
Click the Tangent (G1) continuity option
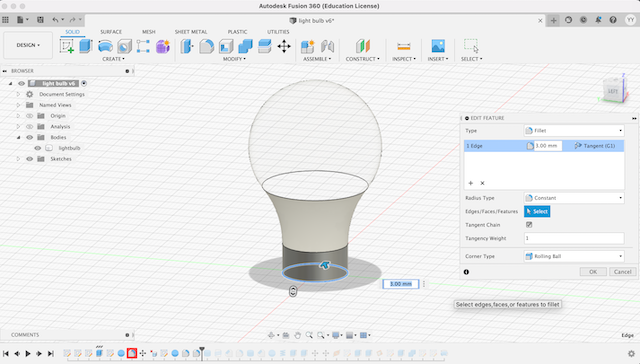[x=595, y=146]
